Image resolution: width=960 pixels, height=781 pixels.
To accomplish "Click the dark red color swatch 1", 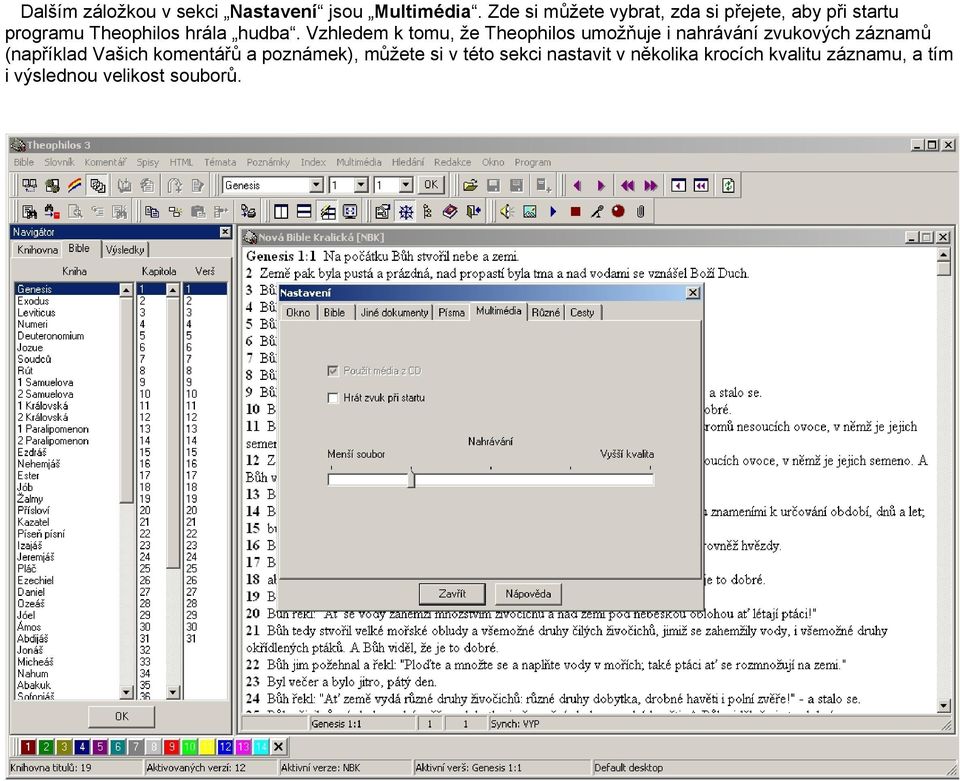I will [28, 746].
